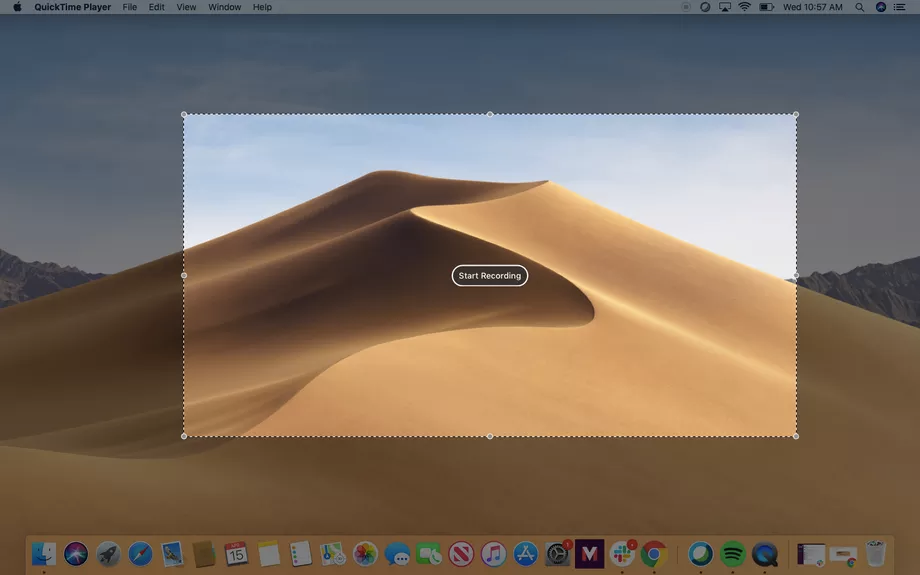The width and height of the screenshot is (920, 575).
Task: Open Slack icon in Dock
Action: 622,554
